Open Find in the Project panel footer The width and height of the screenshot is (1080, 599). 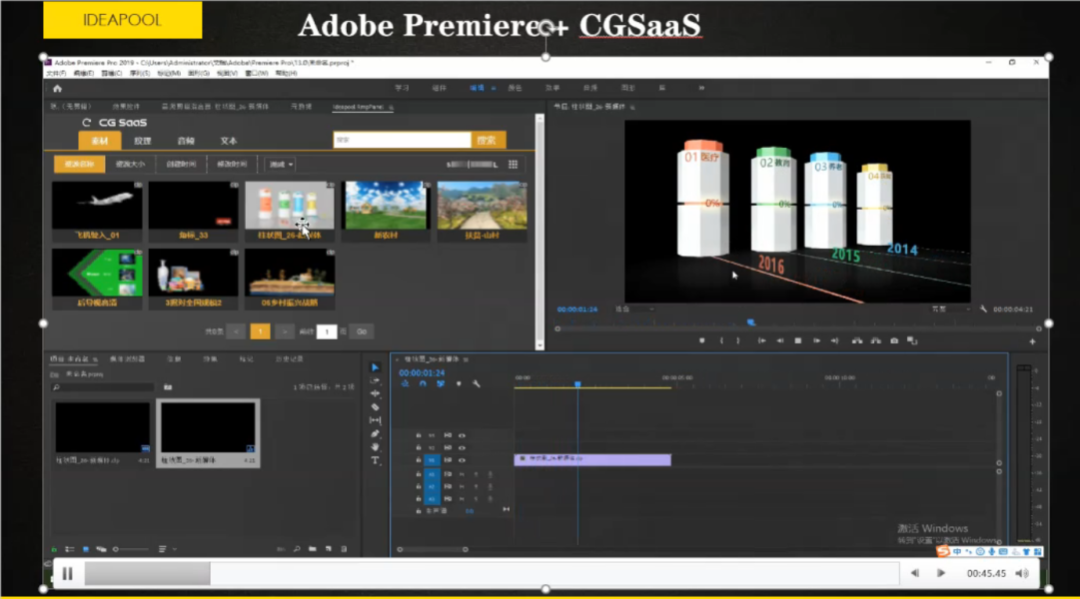click(x=297, y=549)
